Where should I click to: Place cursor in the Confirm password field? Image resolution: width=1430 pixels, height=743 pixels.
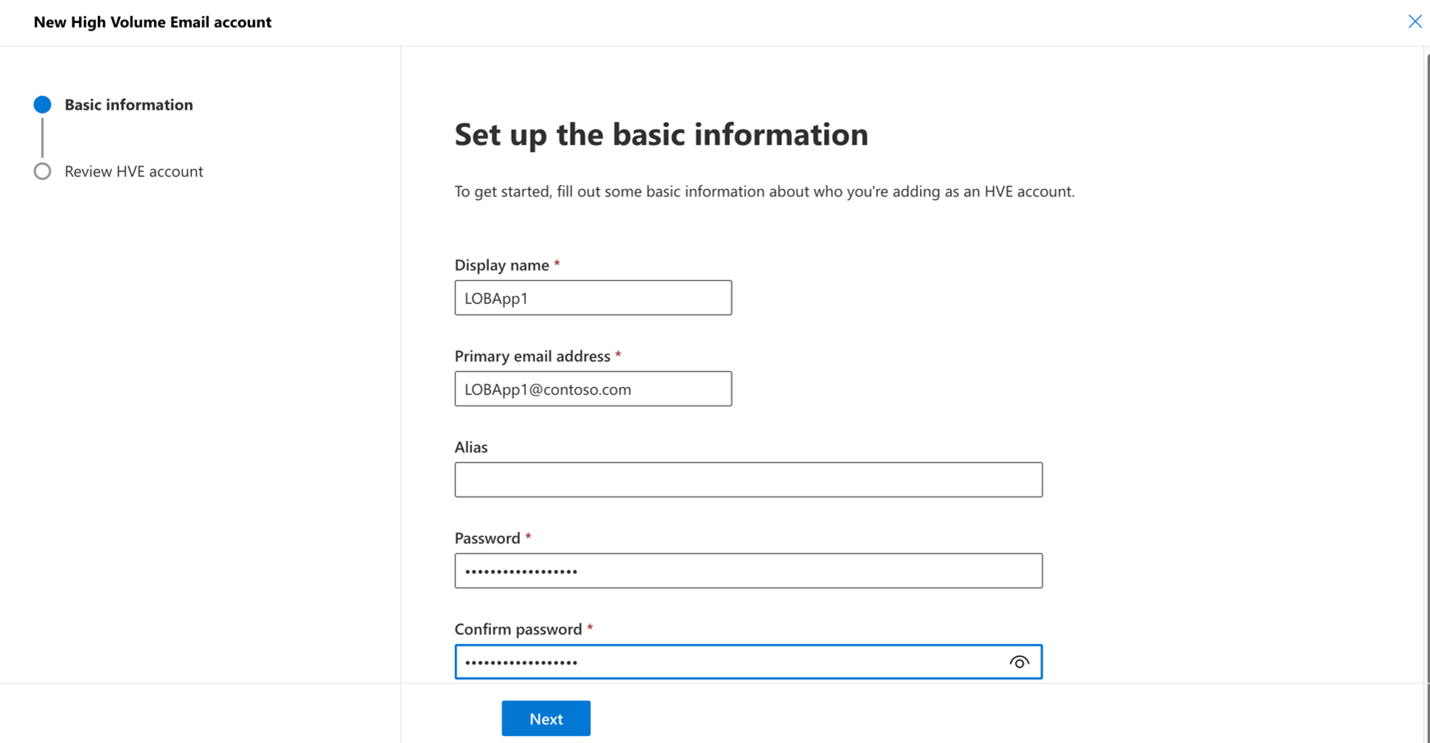pyautogui.click(x=730, y=662)
